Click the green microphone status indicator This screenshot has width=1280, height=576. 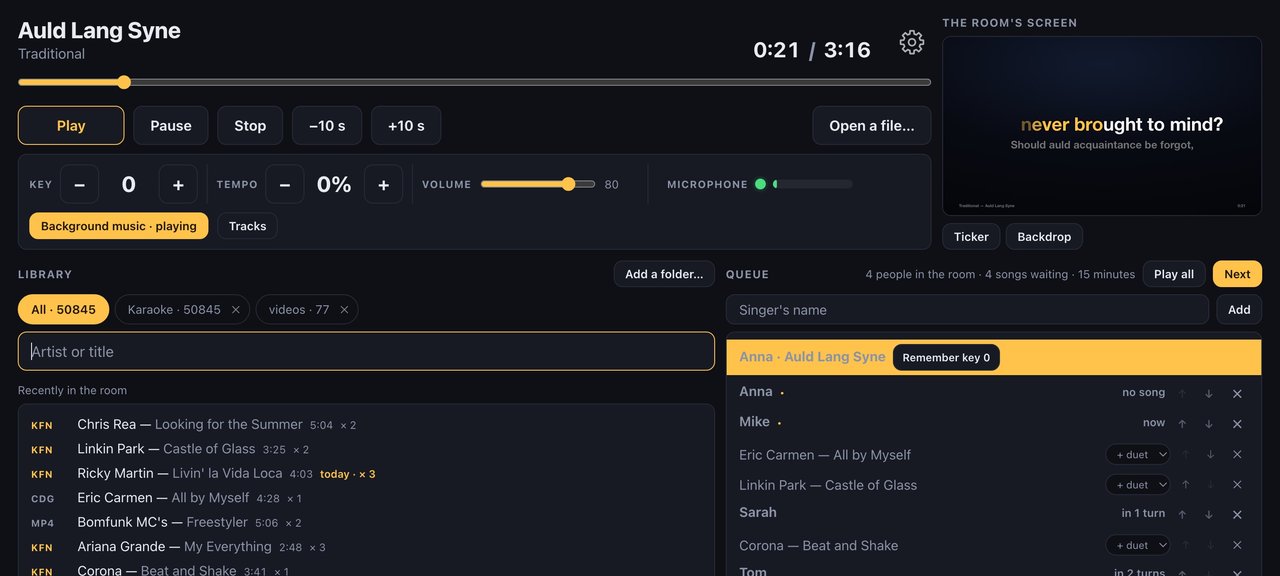tap(760, 184)
